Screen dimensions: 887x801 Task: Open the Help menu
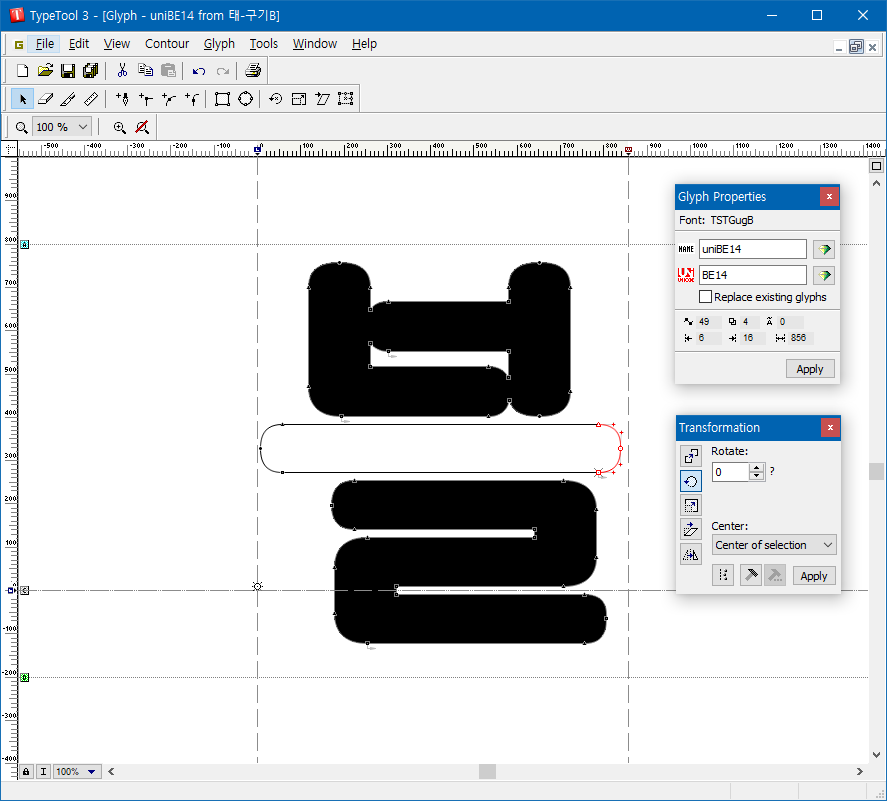click(x=364, y=44)
